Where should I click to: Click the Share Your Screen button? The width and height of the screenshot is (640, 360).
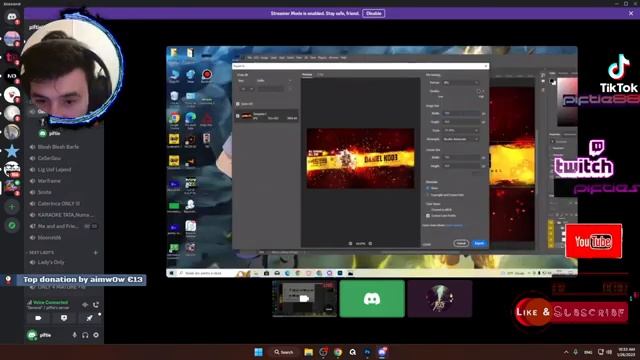[x=64, y=318]
